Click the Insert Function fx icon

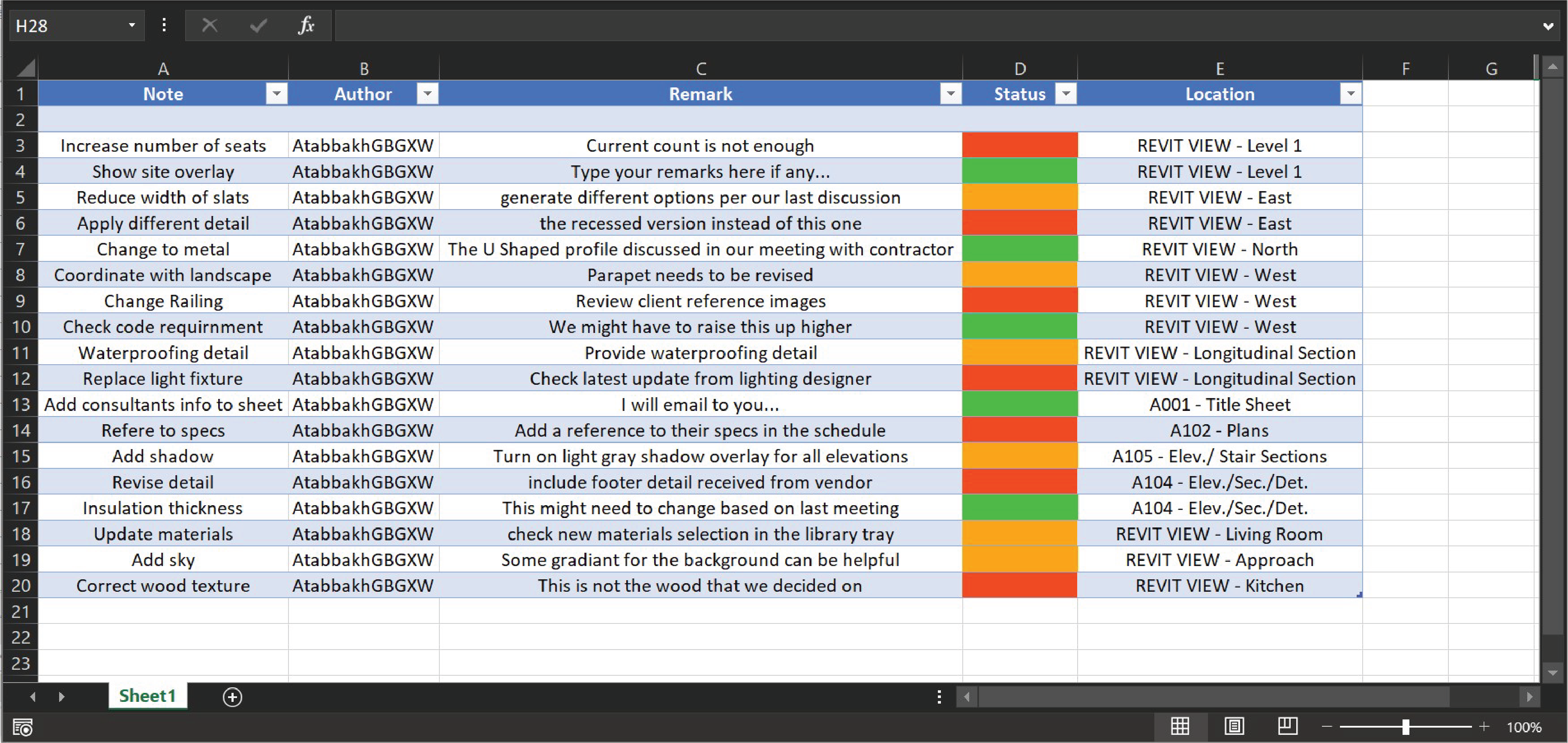306,26
